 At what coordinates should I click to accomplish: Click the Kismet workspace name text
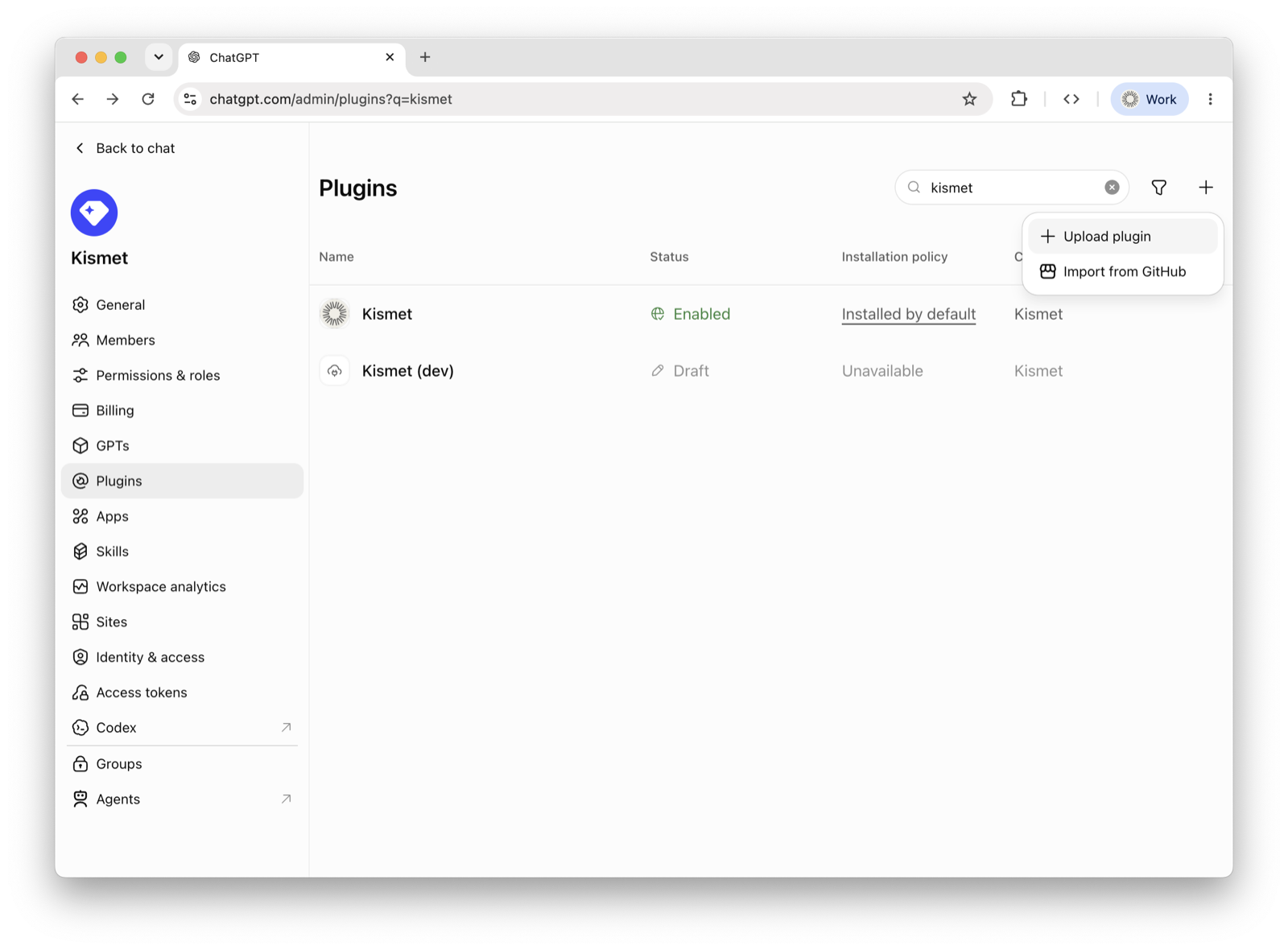click(x=100, y=258)
